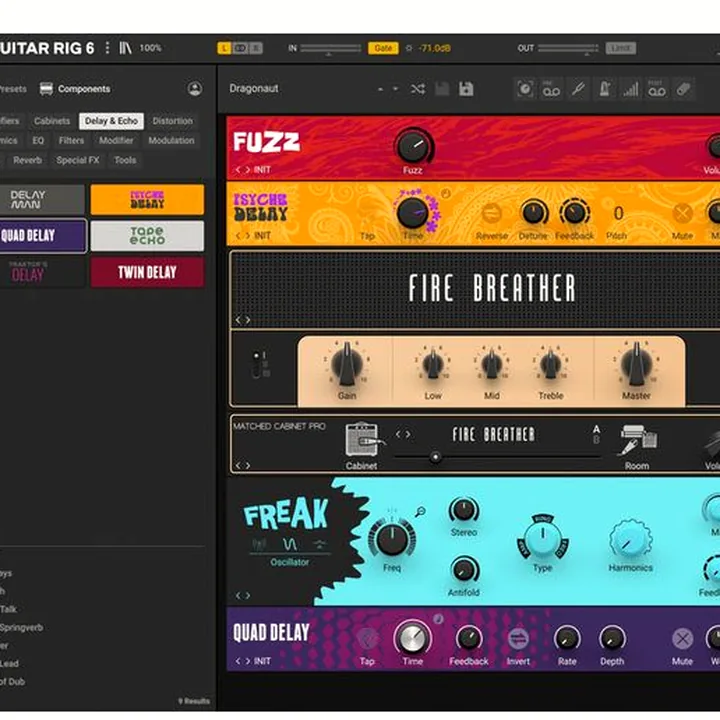Toggle the output Limit button
This screenshot has width=720, height=720.
[620, 48]
